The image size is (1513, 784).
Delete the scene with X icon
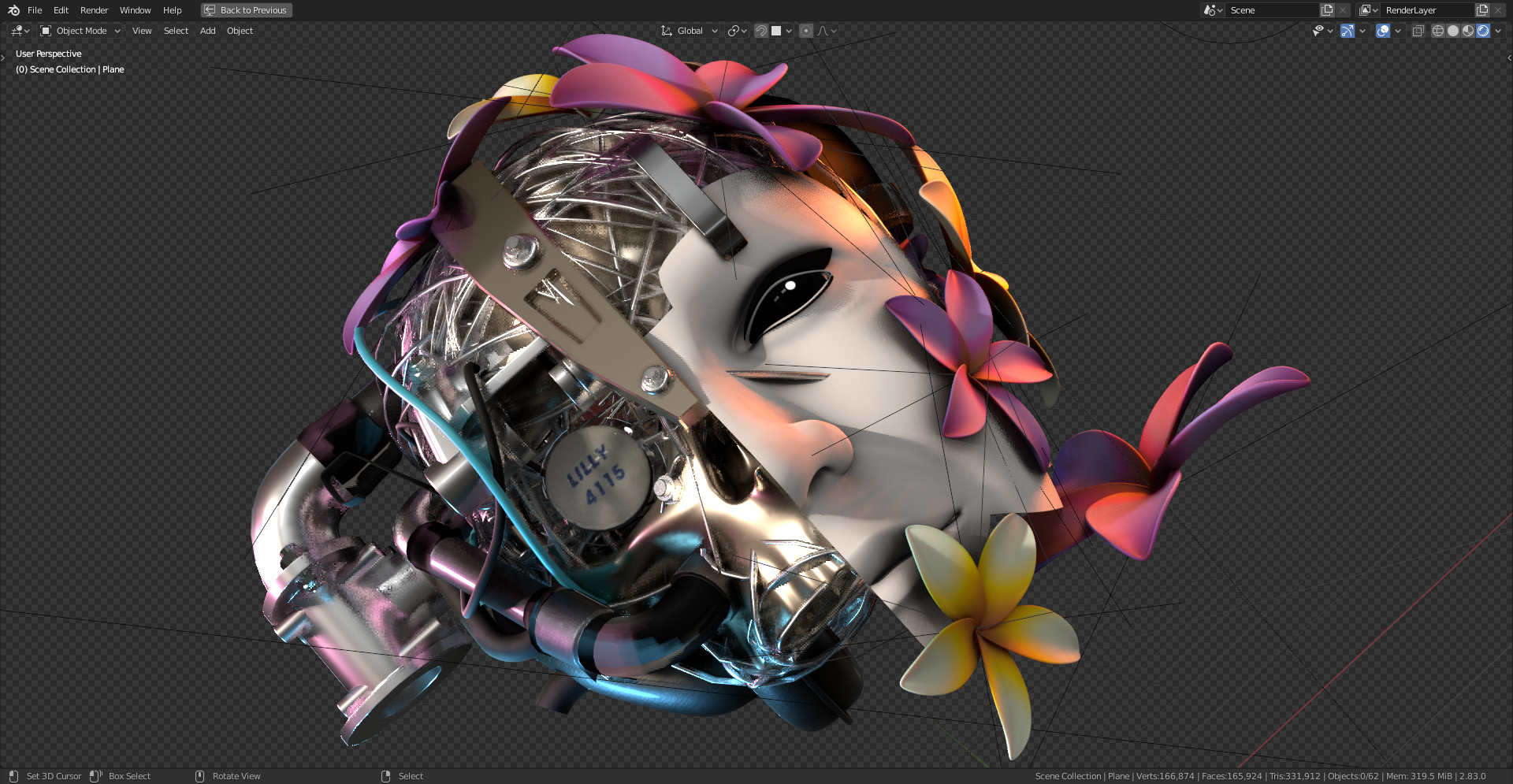pos(1343,10)
